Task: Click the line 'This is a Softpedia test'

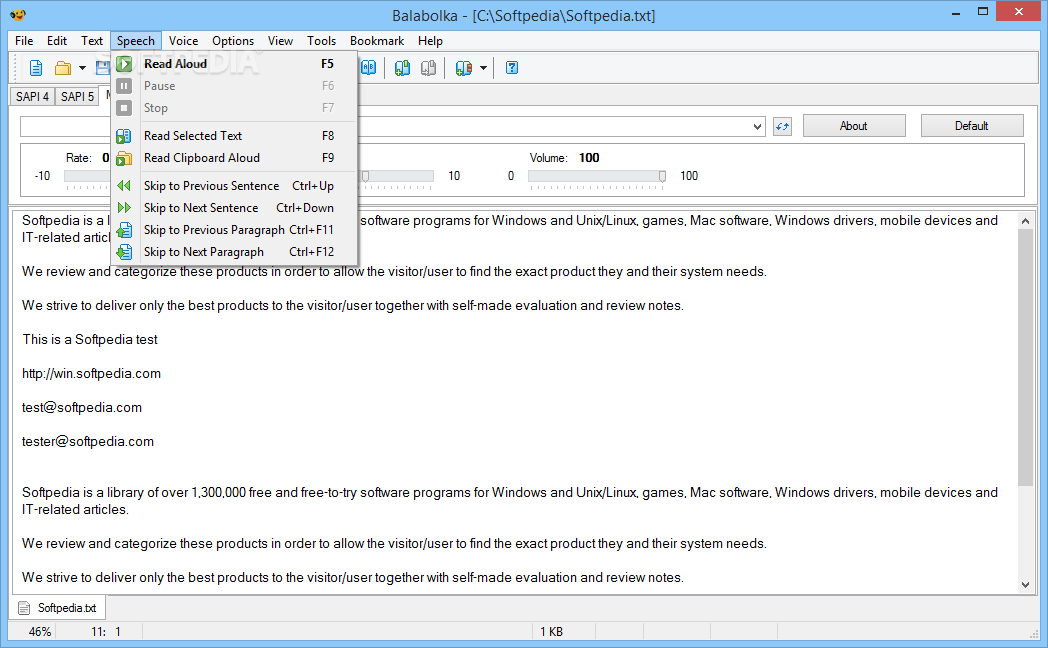Action: (90, 339)
